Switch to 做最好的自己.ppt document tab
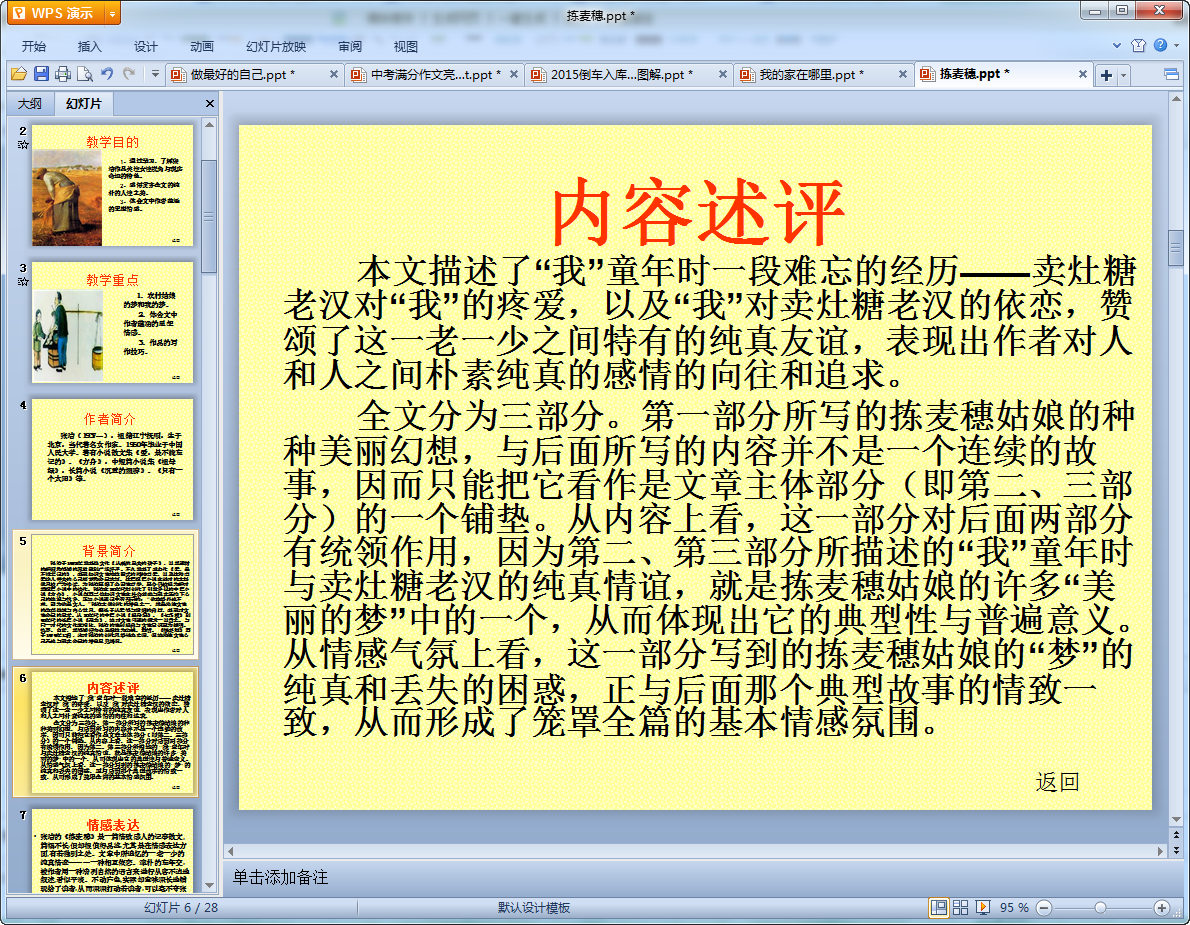This screenshot has width=1190, height=925. (x=243, y=74)
